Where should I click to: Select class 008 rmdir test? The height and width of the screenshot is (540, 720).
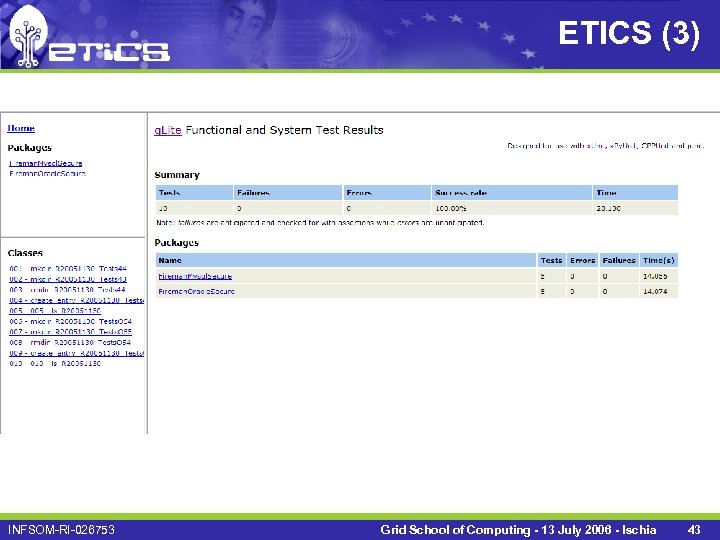(70, 343)
